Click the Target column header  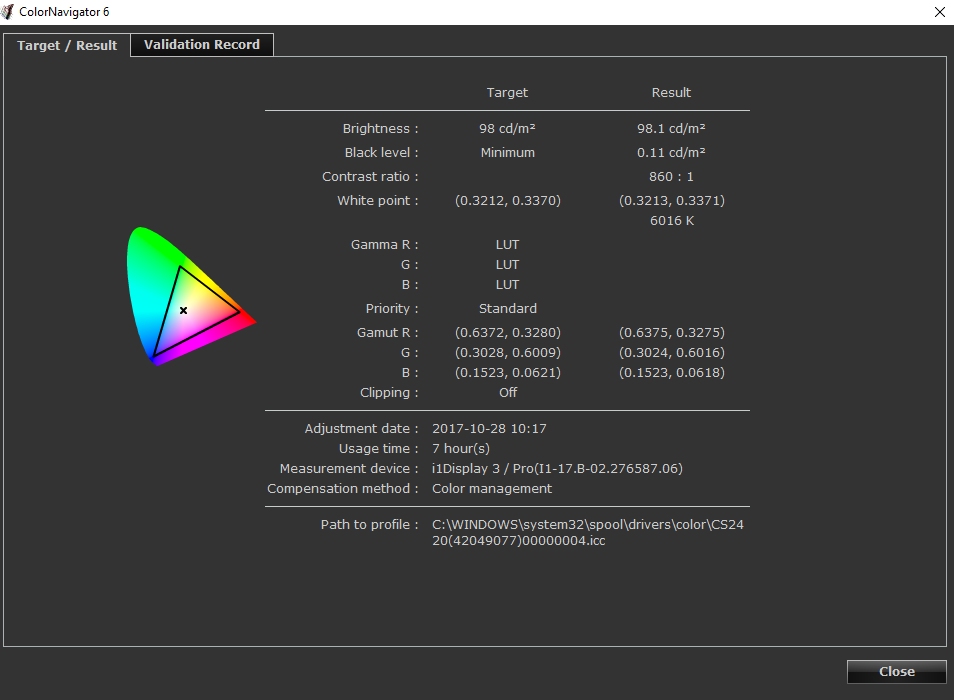[507, 92]
